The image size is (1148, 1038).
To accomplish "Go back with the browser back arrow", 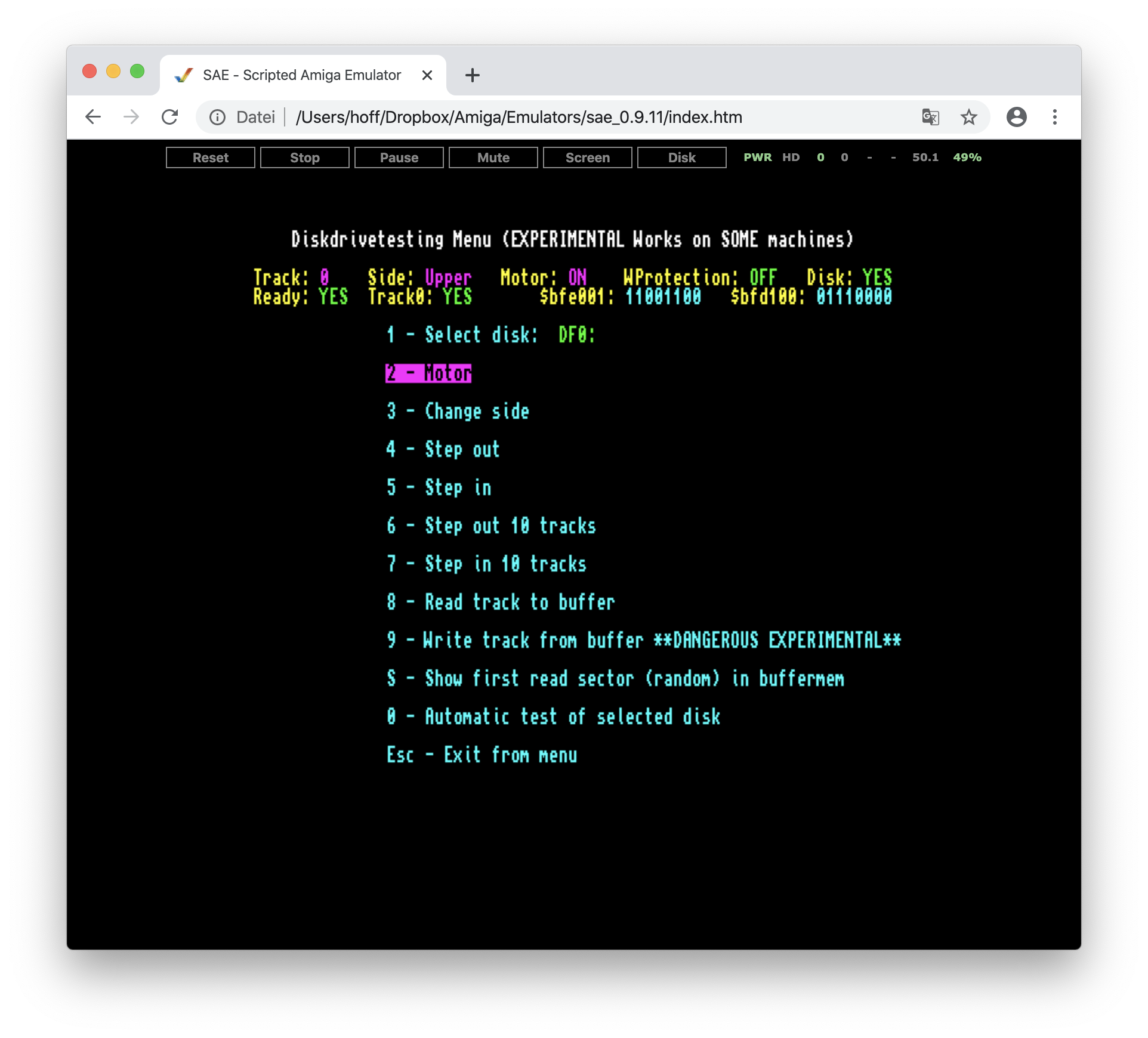I will [93, 117].
